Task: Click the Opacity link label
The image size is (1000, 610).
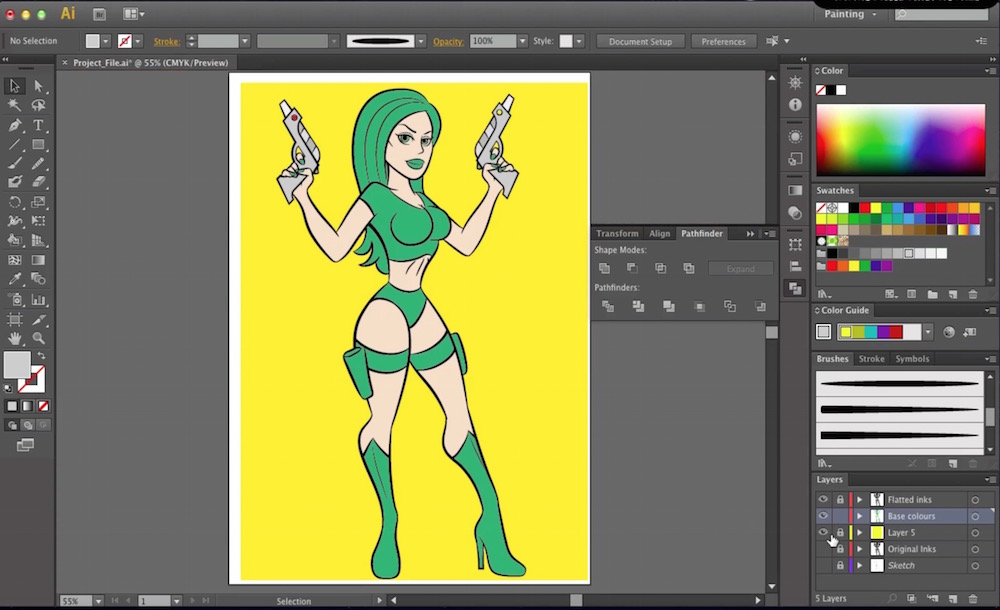Action: (x=448, y=41)
